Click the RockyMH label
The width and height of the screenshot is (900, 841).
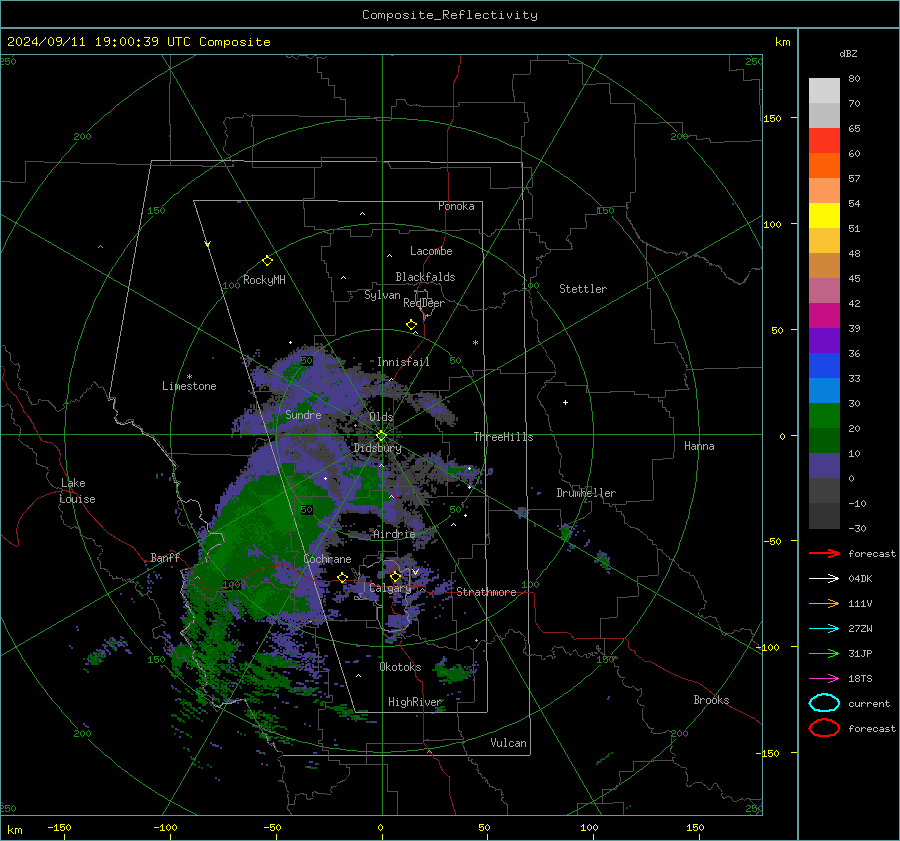tap(264, 280)
